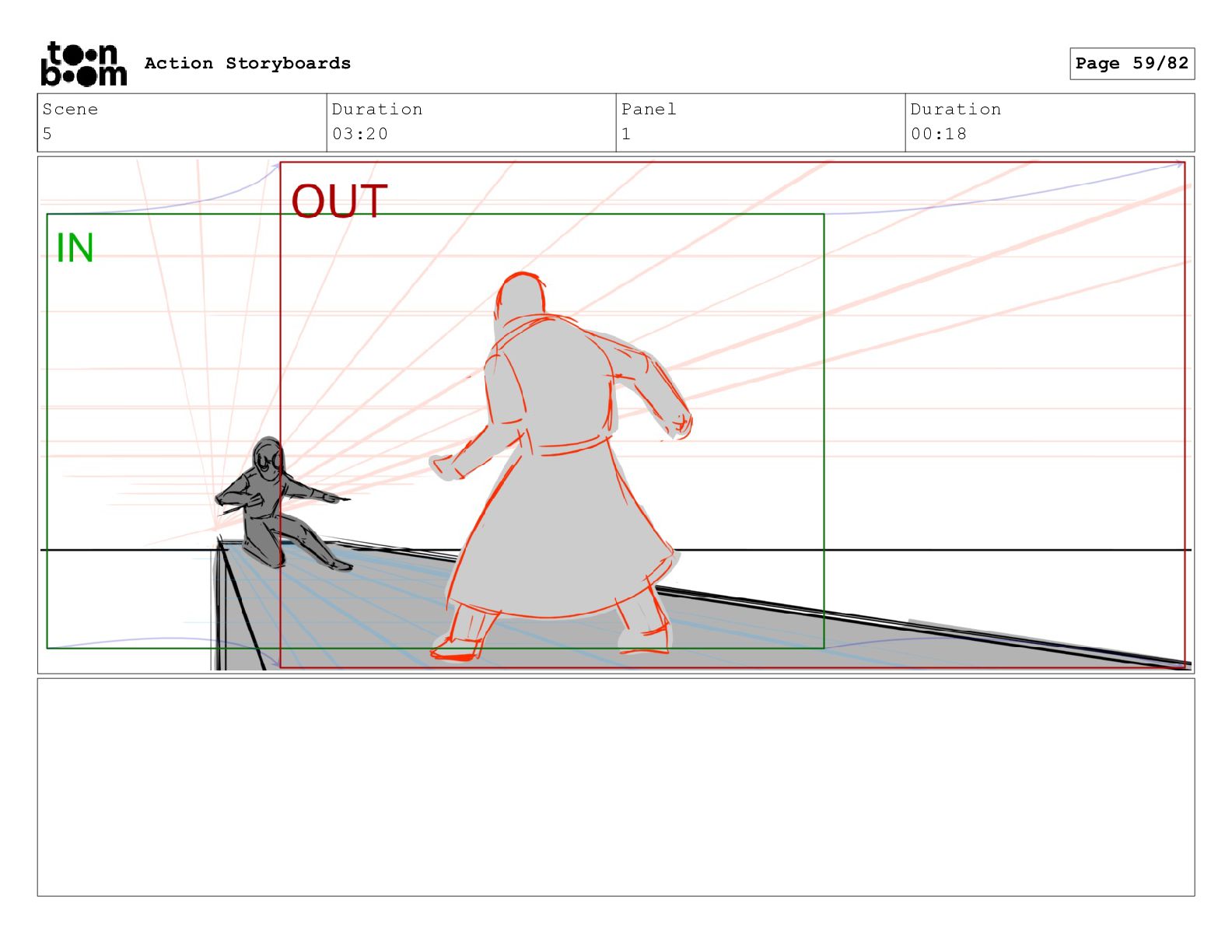Click the Toon Boom logo
This screenshot has height=952, width=1232.
point(83,63)
